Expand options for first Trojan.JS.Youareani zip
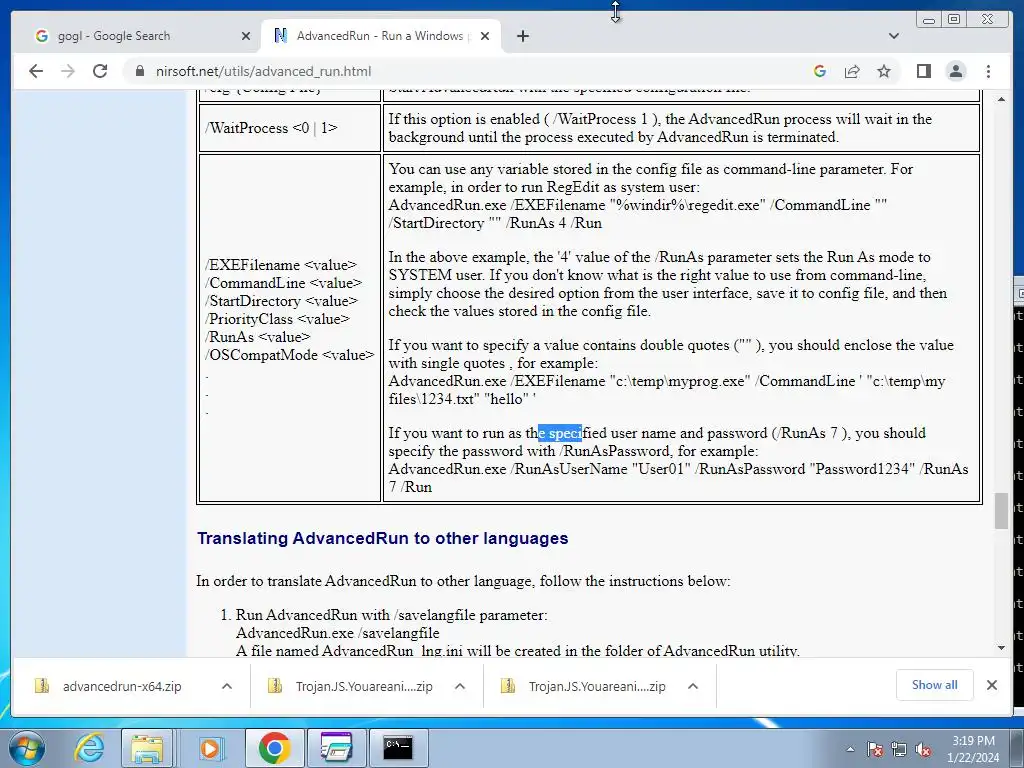 pos(460,686)
